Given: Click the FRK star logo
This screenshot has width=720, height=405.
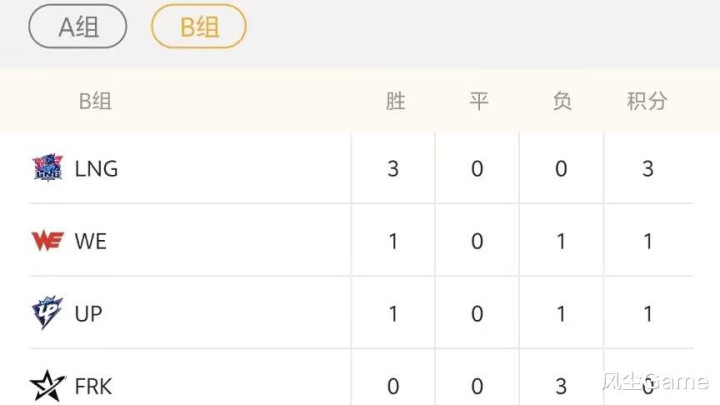Looking at the screenshot, I should click(x=47, y=384).
